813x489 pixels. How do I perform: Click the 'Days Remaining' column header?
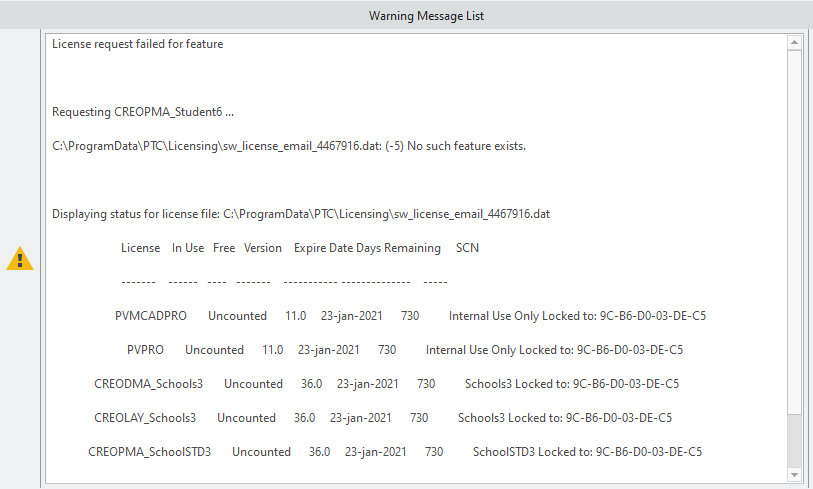coord(398,248)
